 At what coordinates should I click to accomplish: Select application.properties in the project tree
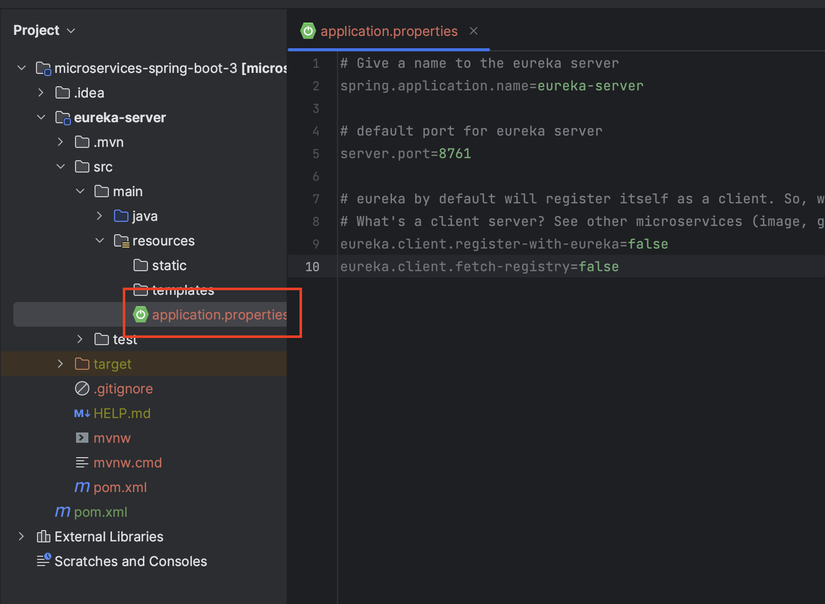211,313
